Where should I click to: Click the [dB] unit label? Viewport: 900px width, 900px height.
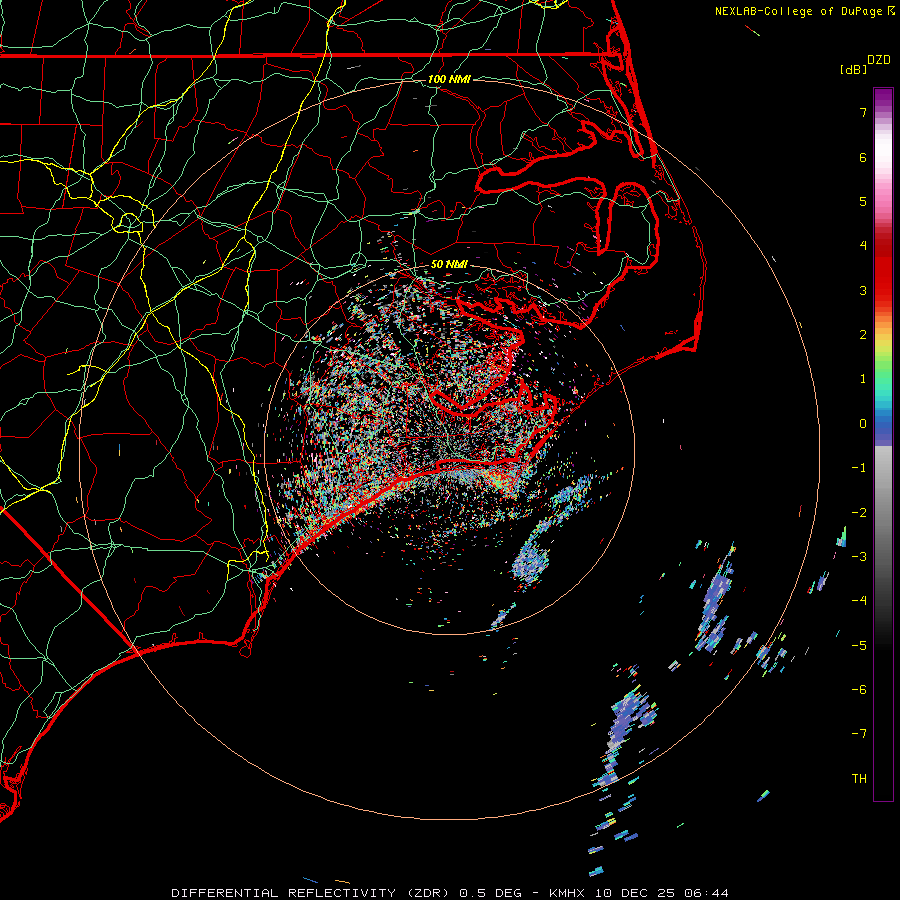tap(854, 69)
